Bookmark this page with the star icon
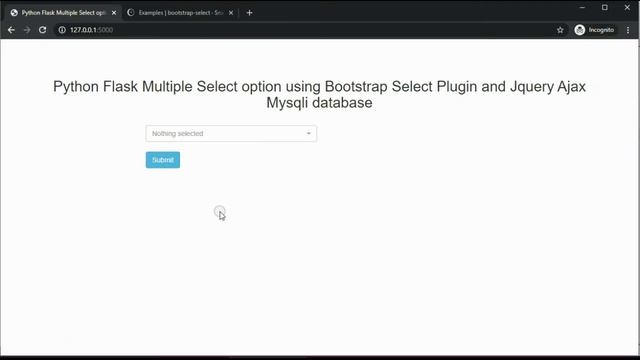640x360 pixels. [560, 30]
